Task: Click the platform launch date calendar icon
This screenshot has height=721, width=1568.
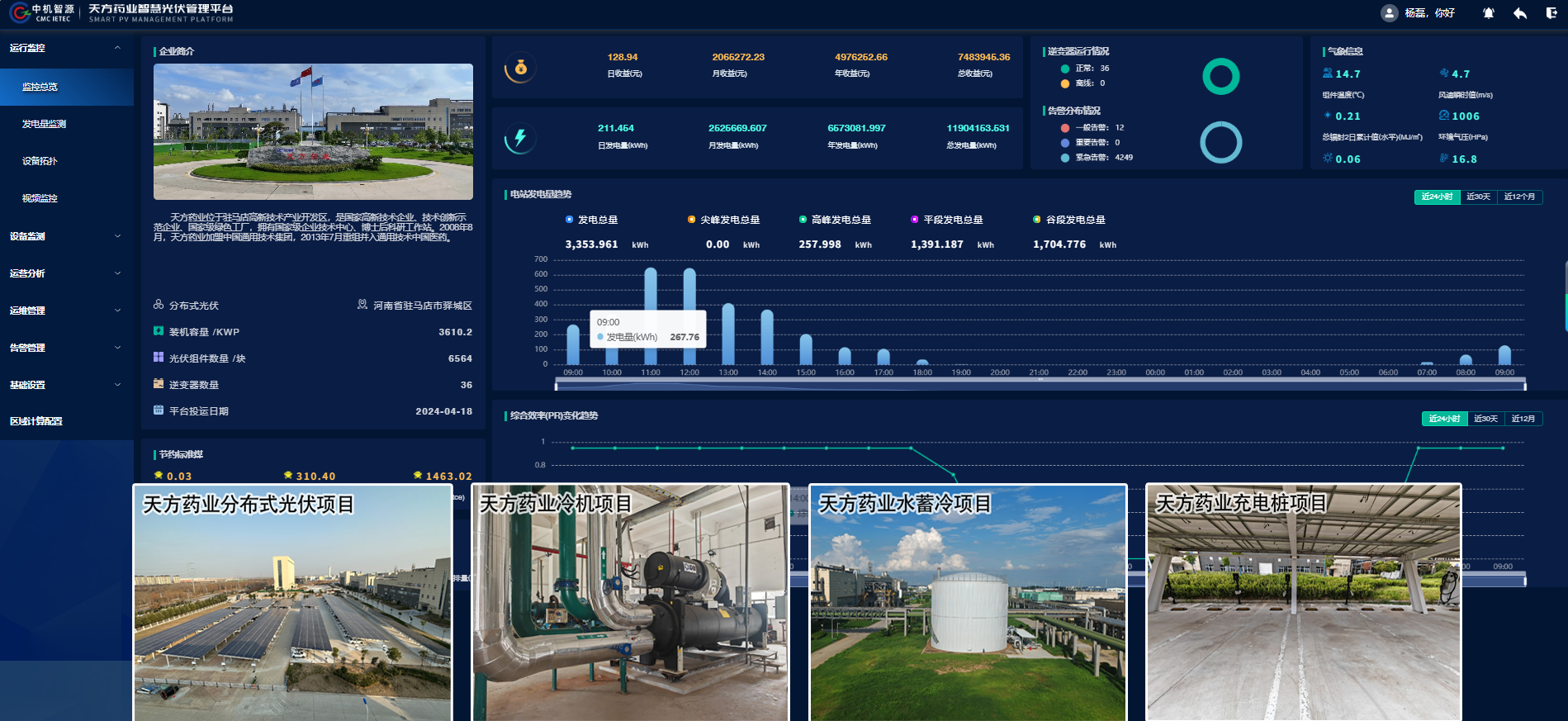Action: click(159, 410)
